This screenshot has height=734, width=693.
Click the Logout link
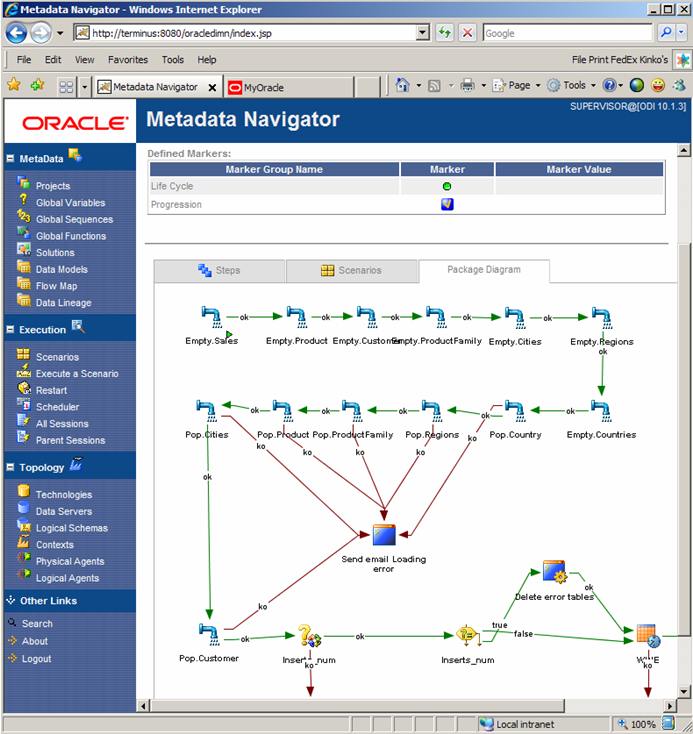point(37,659)
